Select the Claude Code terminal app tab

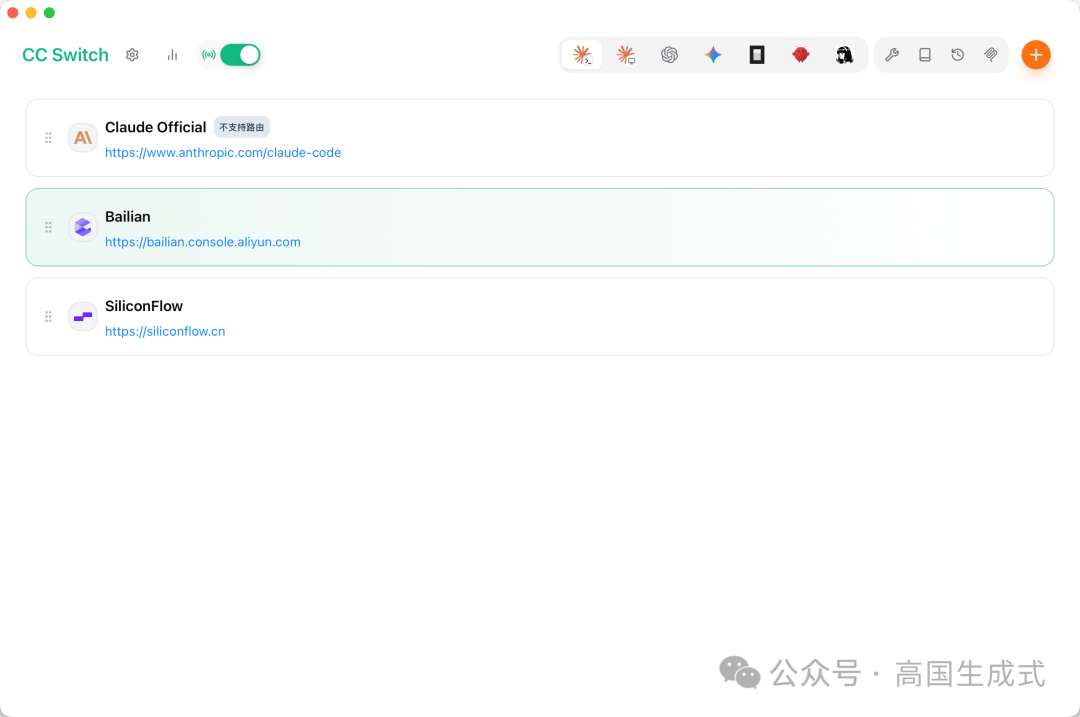[x=582, y=55]
